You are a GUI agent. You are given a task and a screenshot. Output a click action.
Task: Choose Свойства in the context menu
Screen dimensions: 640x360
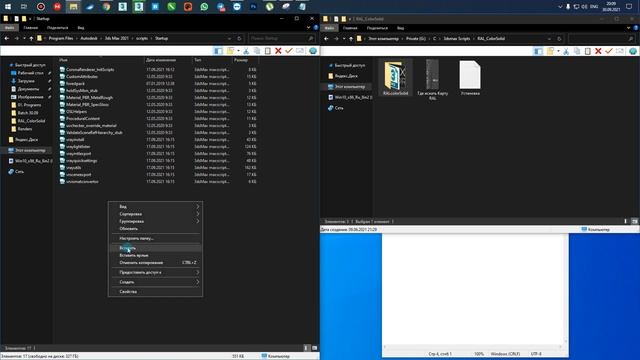point(156,292)
